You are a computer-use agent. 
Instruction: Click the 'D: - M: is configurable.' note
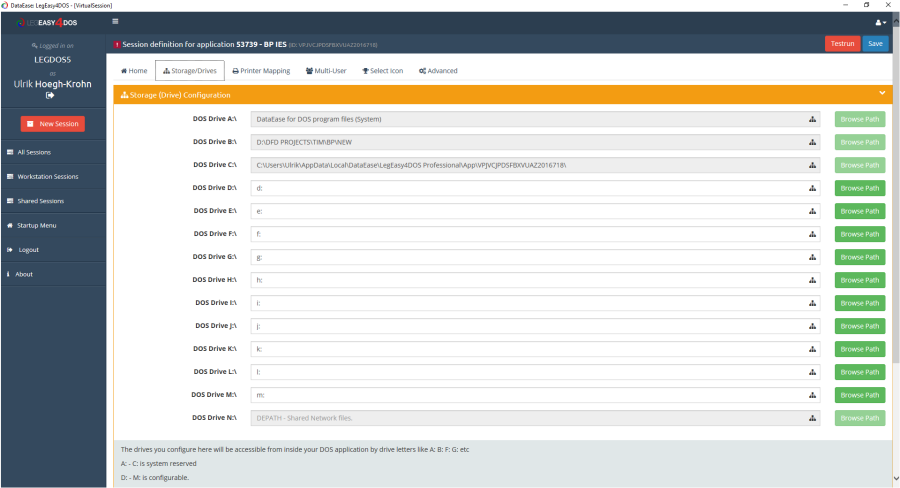[x=154, y=478]
